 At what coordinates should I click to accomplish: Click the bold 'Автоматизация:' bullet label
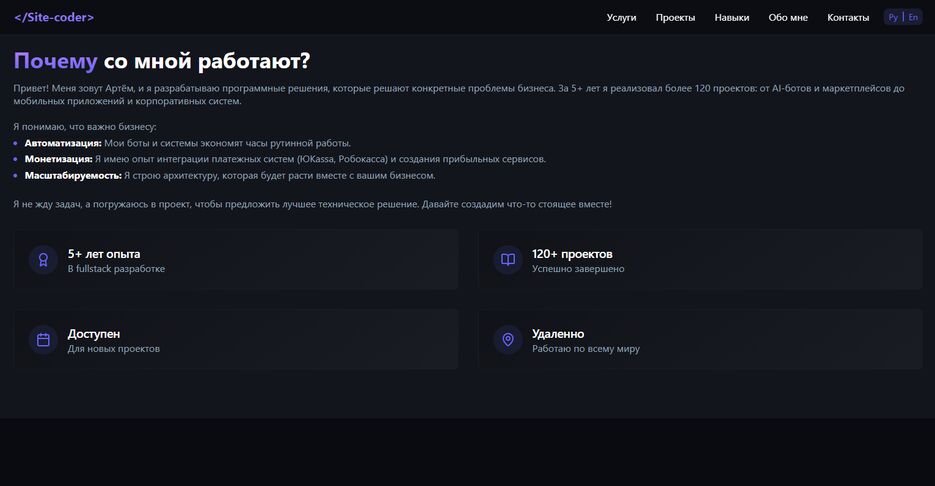coord(63,143)
